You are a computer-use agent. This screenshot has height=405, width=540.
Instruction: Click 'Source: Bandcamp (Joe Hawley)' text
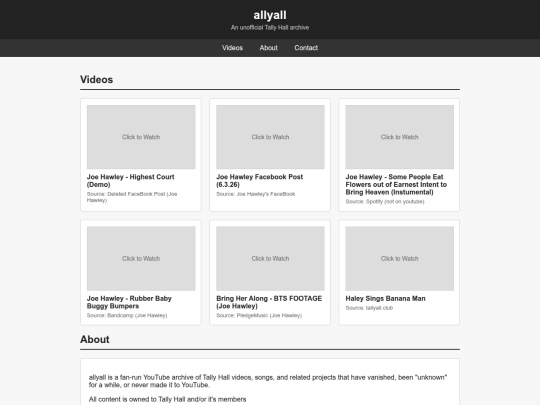pos(127,315)
